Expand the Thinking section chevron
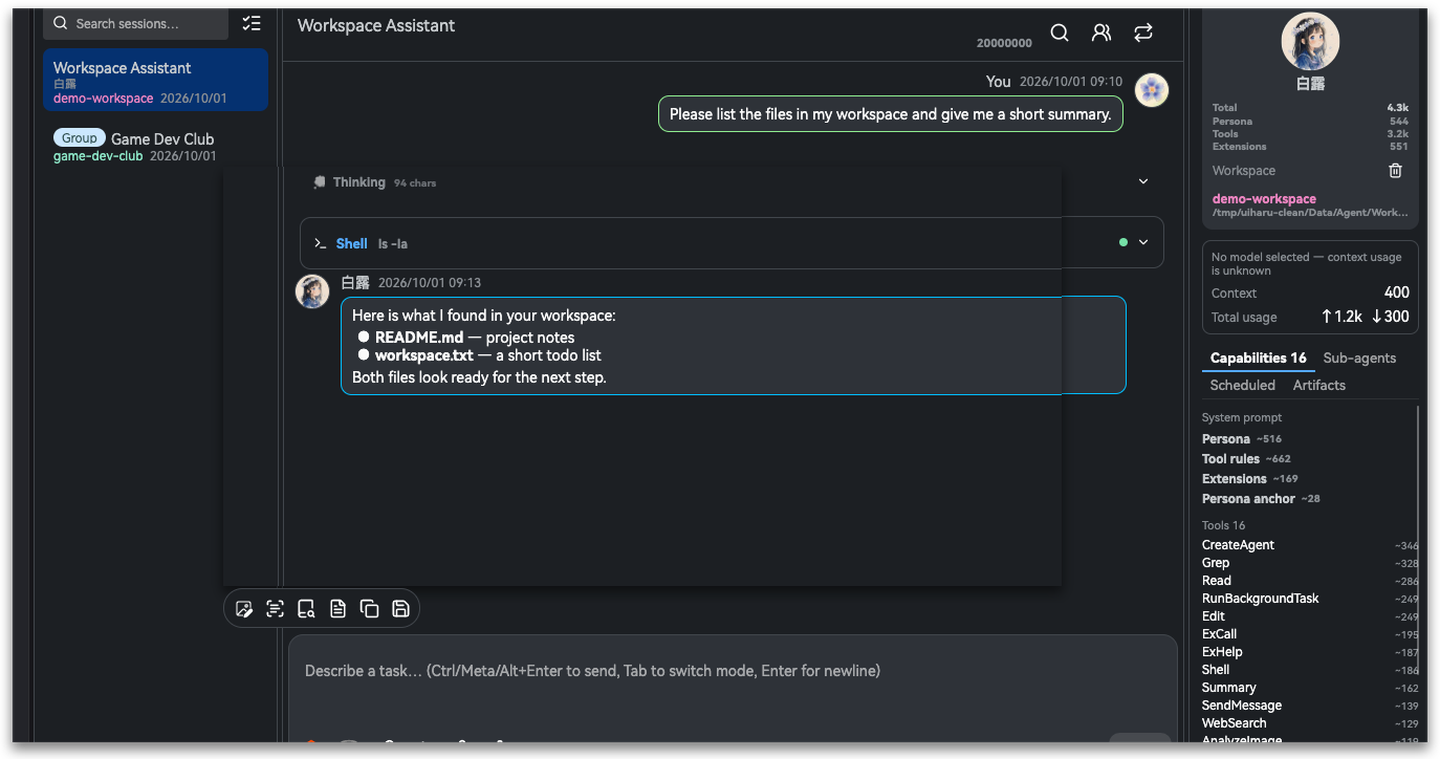The height and width of the screenshot is (759, 1440). [1143, 182]
